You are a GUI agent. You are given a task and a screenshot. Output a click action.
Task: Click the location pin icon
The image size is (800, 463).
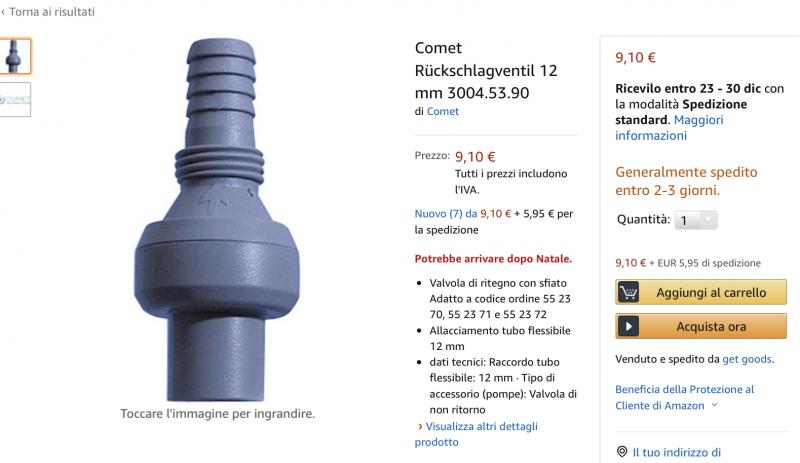click(x=622, y=452)
